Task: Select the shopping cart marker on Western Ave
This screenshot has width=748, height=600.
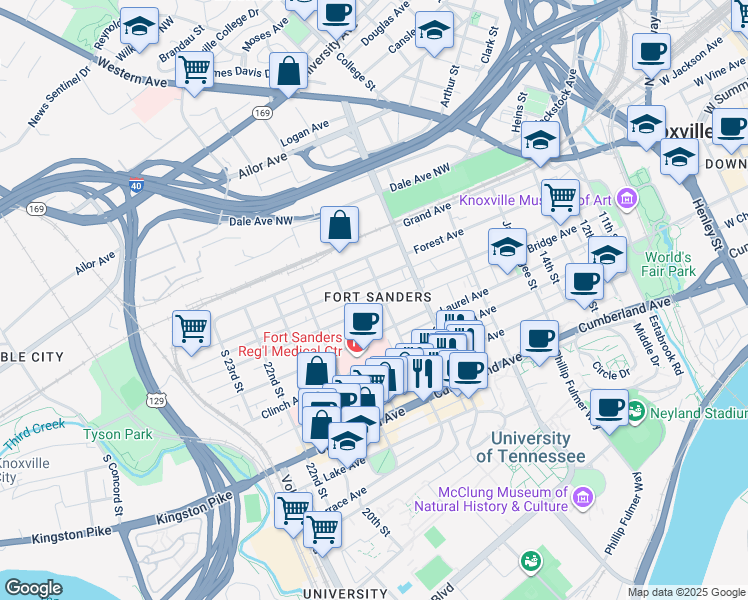Action: point(194,72)
